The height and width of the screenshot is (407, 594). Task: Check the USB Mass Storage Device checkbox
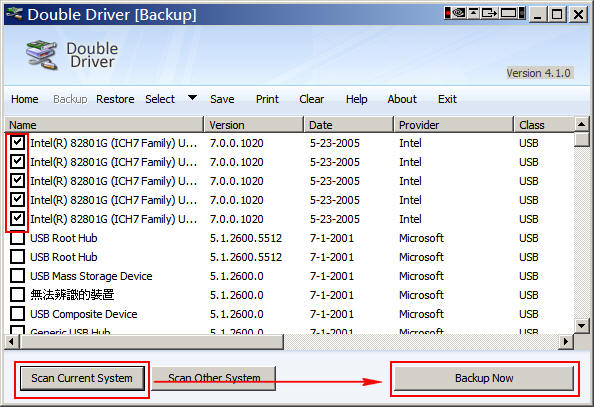click(x=17, y=276)
